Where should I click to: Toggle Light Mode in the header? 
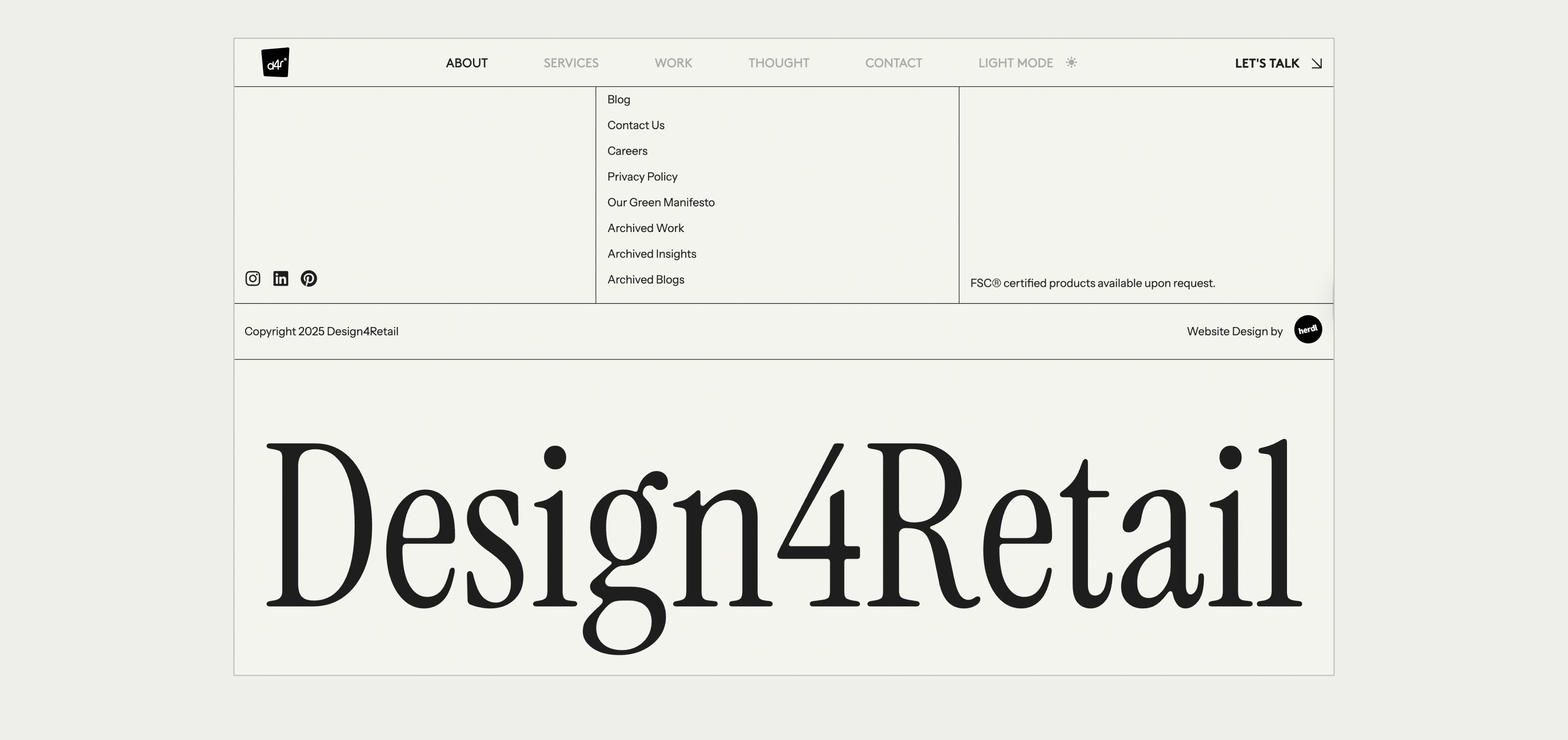pos(1015,63)
